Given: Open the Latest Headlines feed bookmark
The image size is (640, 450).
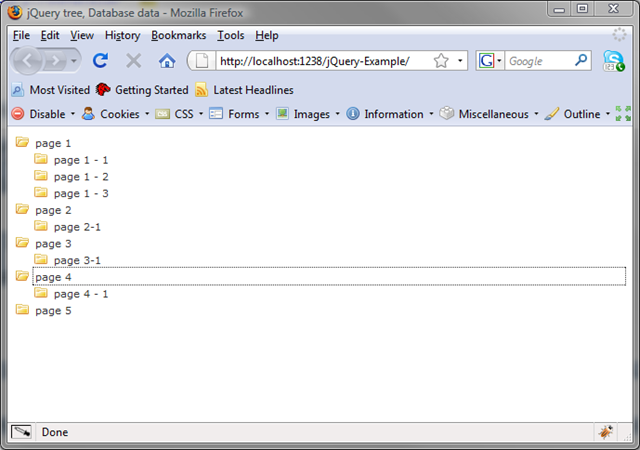Looking at the screenshot, I should pos(244,90).
